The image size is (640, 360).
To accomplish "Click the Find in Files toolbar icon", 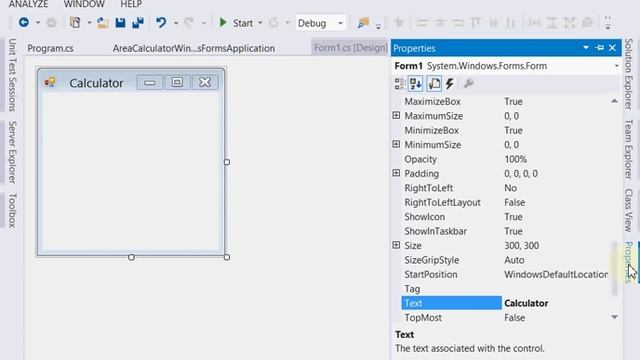I will pyautogui.click(x=363, y=23).
